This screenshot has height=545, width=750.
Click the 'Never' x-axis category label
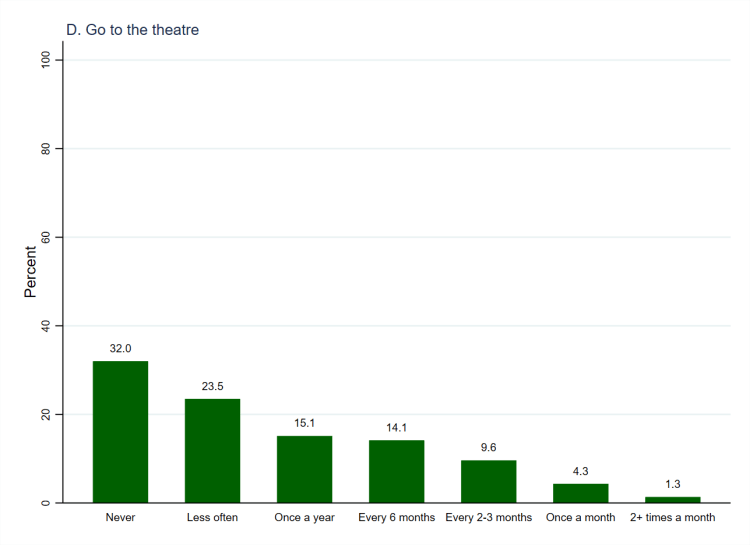(120, 518)
